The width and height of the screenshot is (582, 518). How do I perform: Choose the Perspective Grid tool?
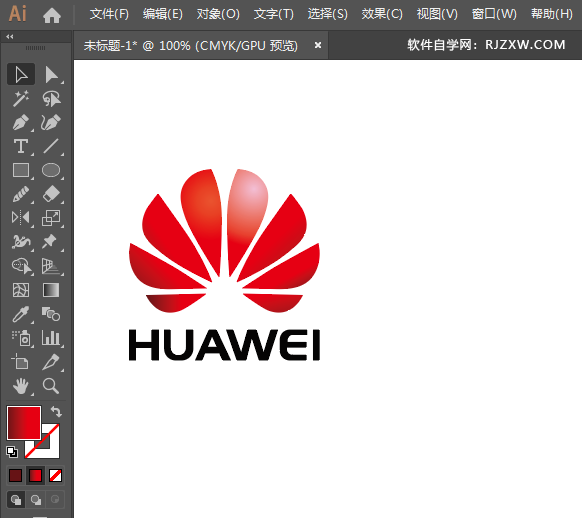tap(51, 266)
